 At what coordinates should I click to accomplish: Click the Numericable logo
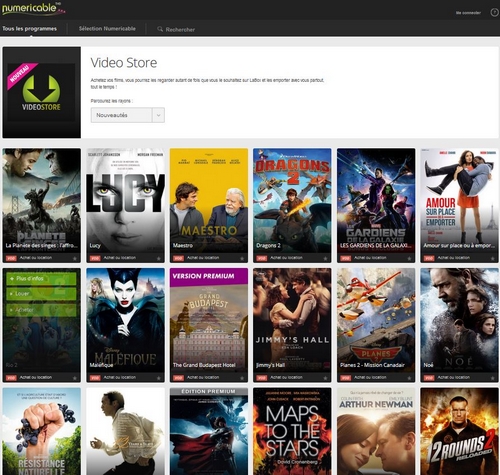[33, 8]
